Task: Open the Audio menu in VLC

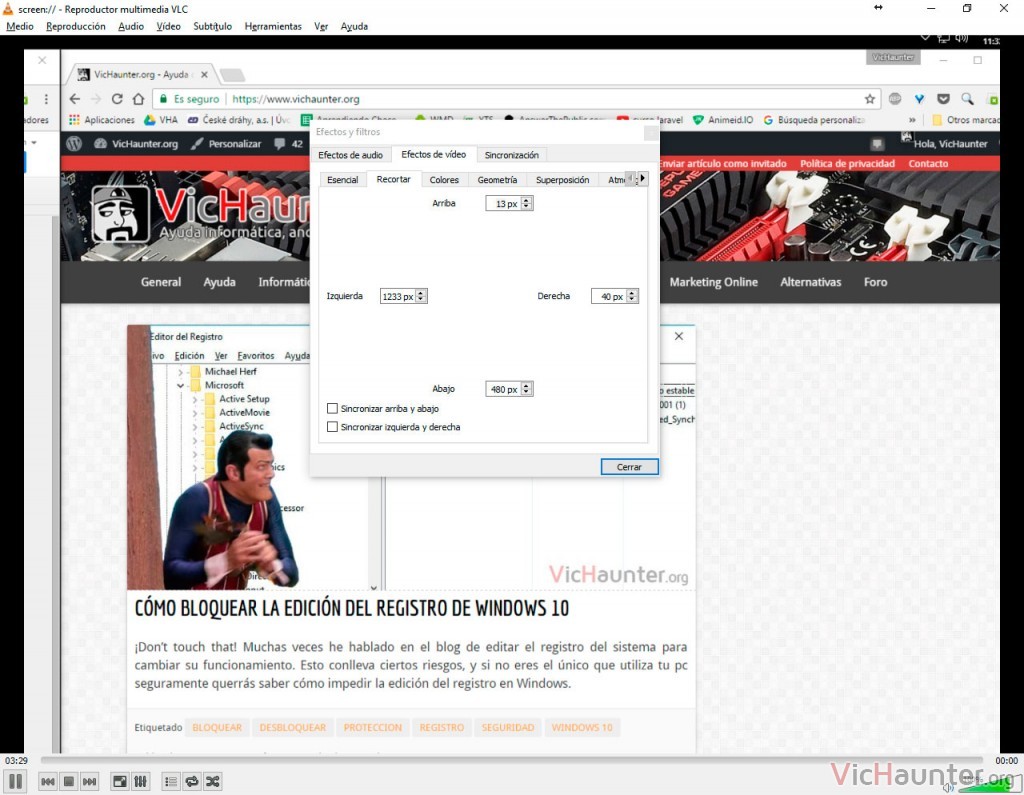Action: [131, 26]
